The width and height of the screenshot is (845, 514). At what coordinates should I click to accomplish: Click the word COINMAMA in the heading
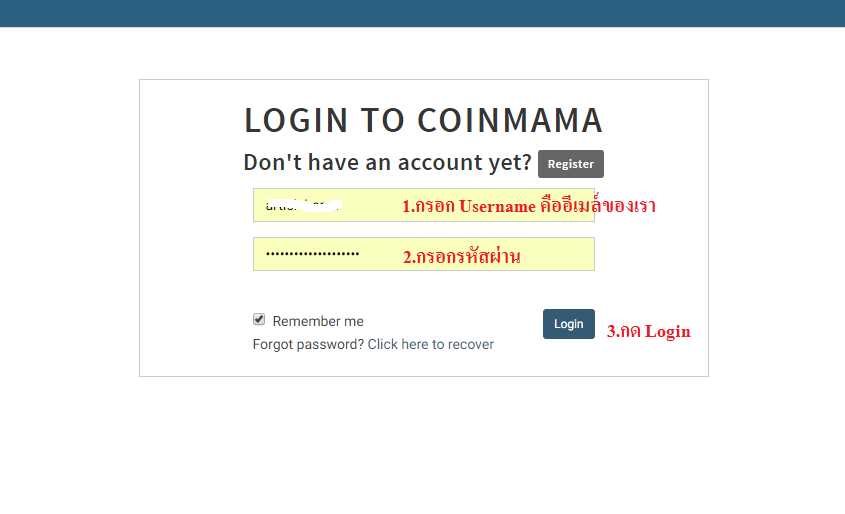510,120
